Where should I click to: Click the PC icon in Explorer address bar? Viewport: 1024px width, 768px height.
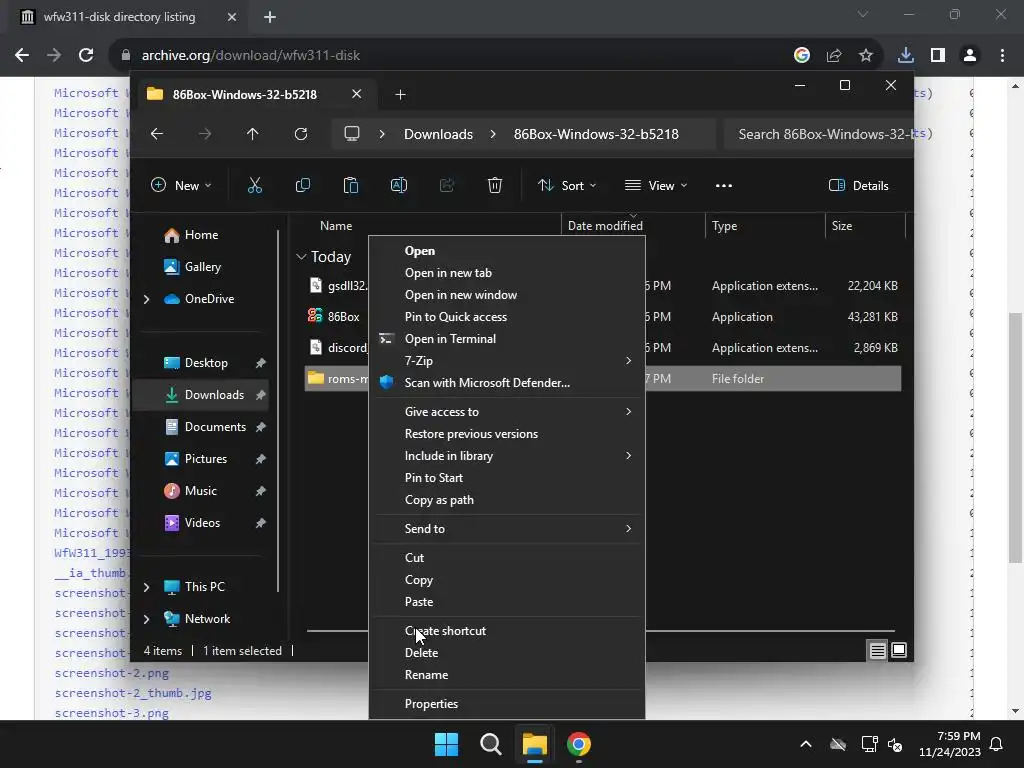pyautogui.click(x=352, y=134)
